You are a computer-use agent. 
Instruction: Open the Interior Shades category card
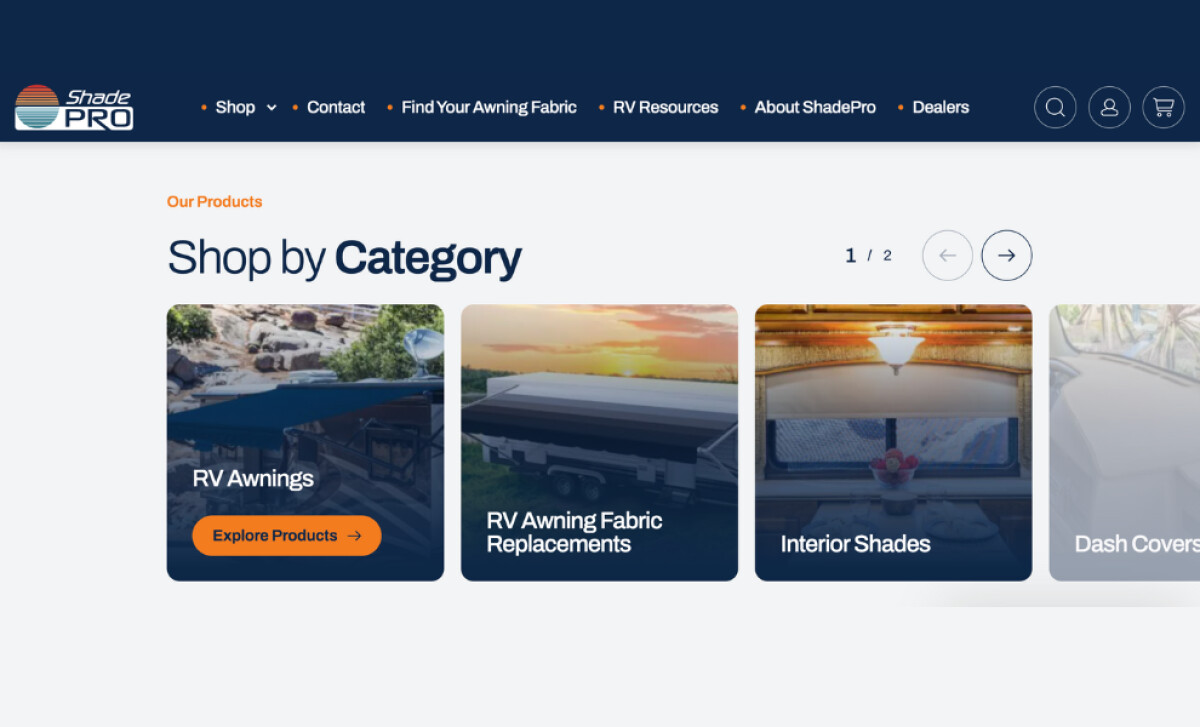point(893,442)
